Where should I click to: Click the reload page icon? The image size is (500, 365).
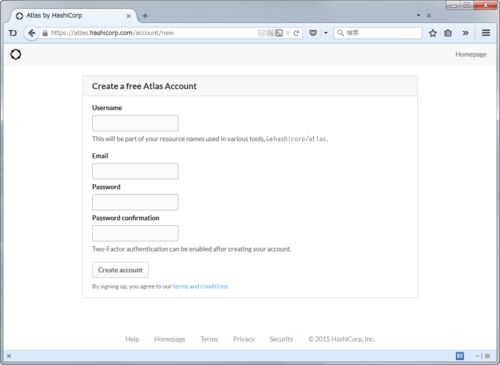pos(296,33)
